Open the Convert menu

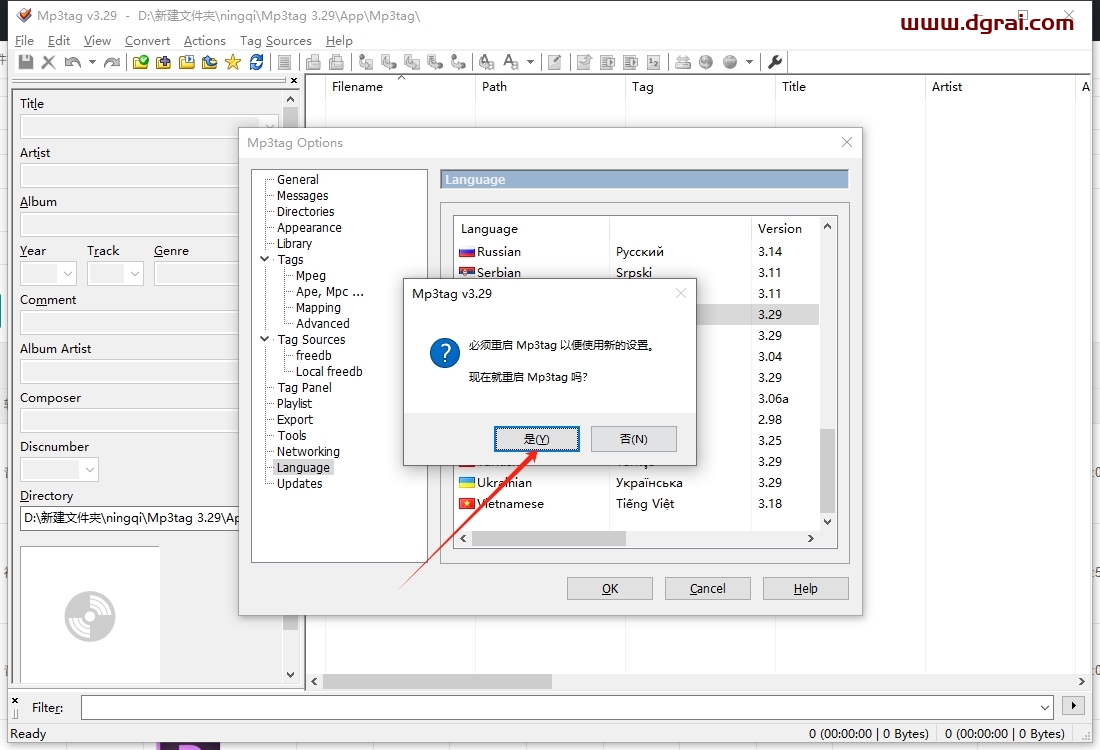pyautogui.click(x=147, y=41)
